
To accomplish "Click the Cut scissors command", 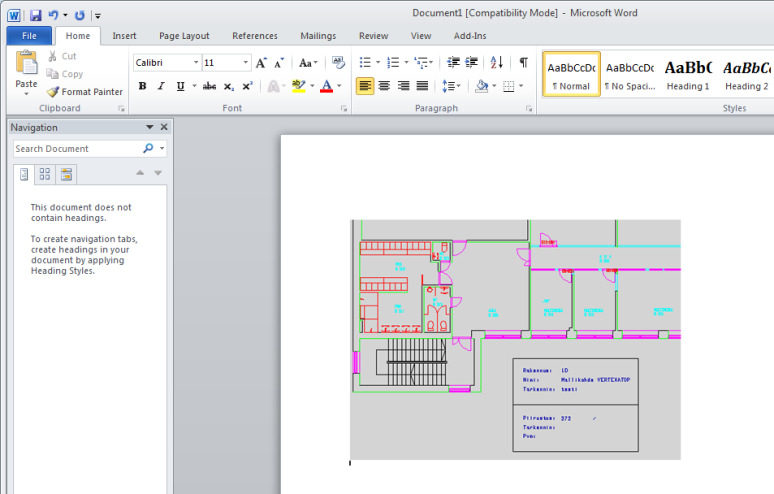I will (62, 56).
